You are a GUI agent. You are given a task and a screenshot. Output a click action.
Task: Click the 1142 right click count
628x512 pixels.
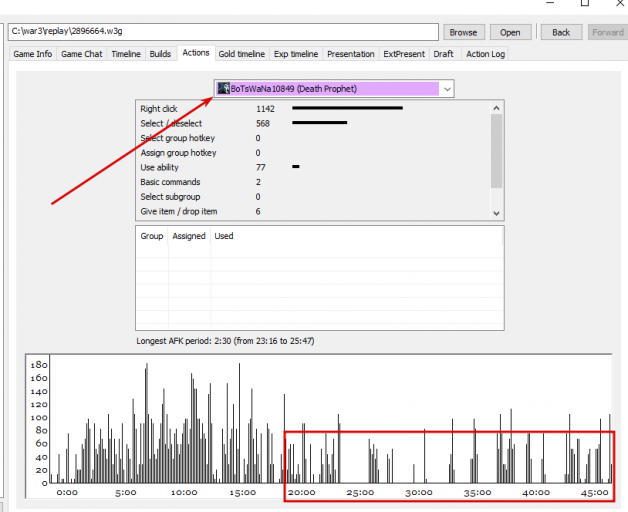(265, 109)
